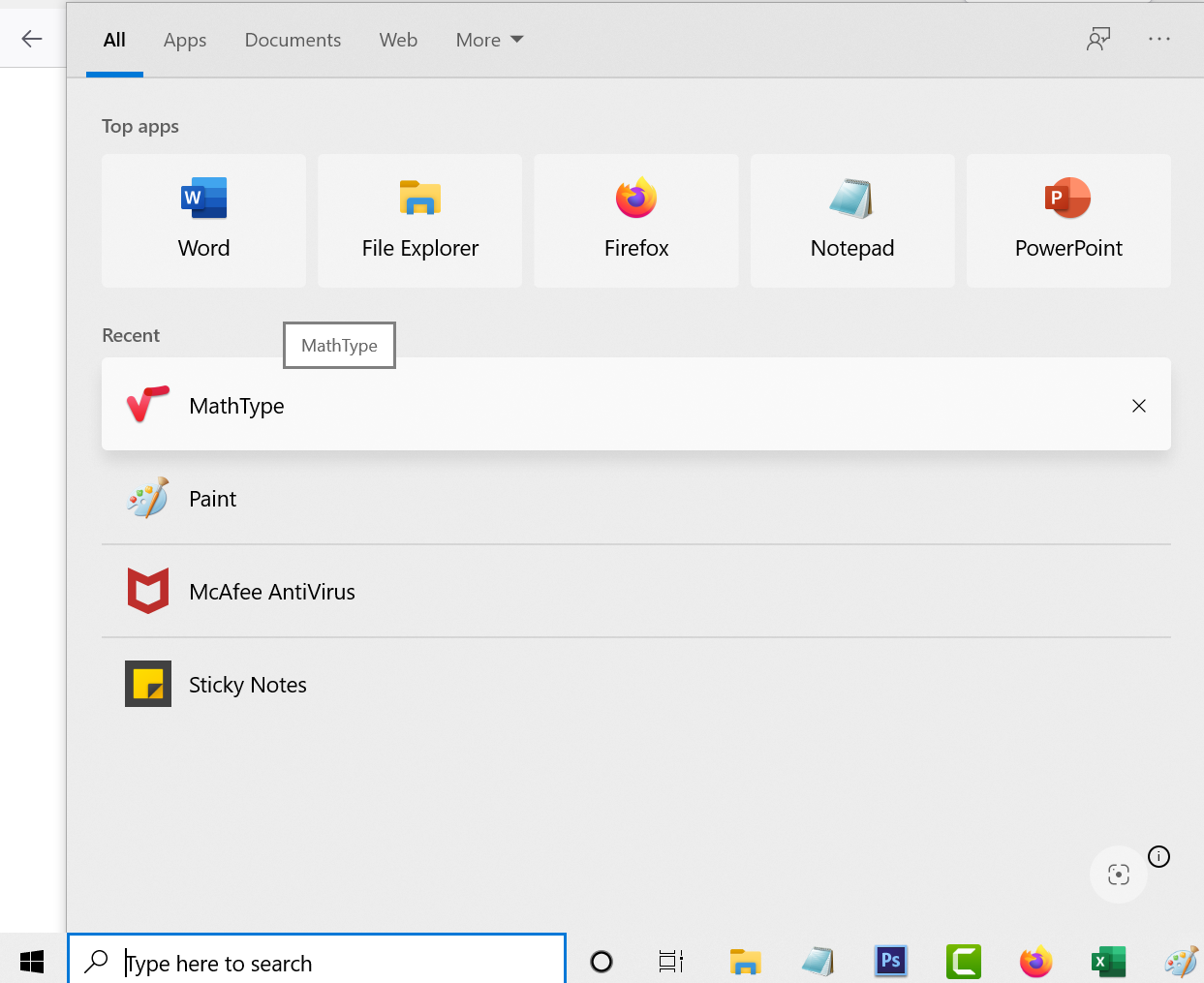Open the search feedback icon
Screen dimensions: 1204x983
[1098, 39]
